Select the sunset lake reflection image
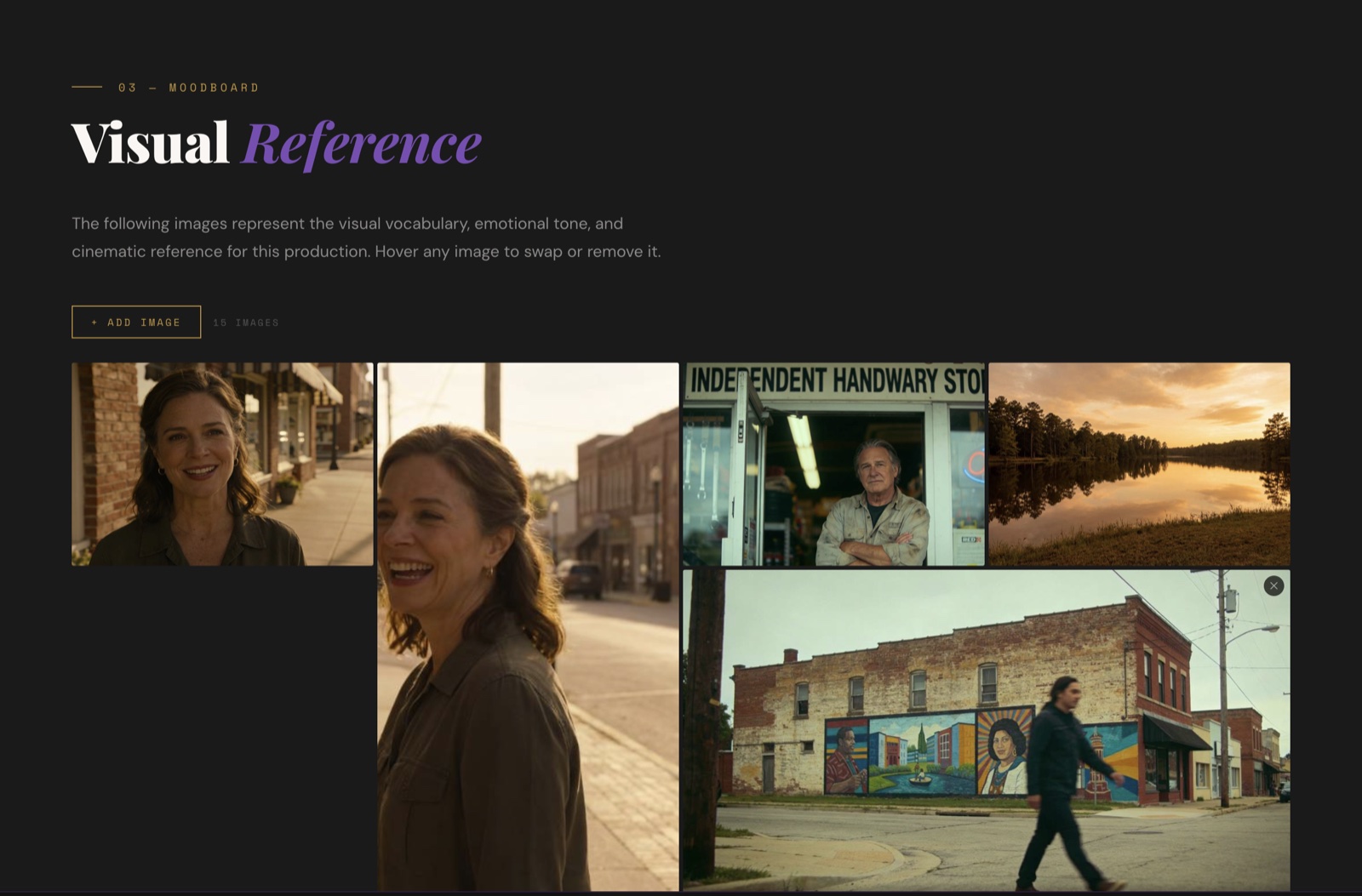 click(1139, 464)
